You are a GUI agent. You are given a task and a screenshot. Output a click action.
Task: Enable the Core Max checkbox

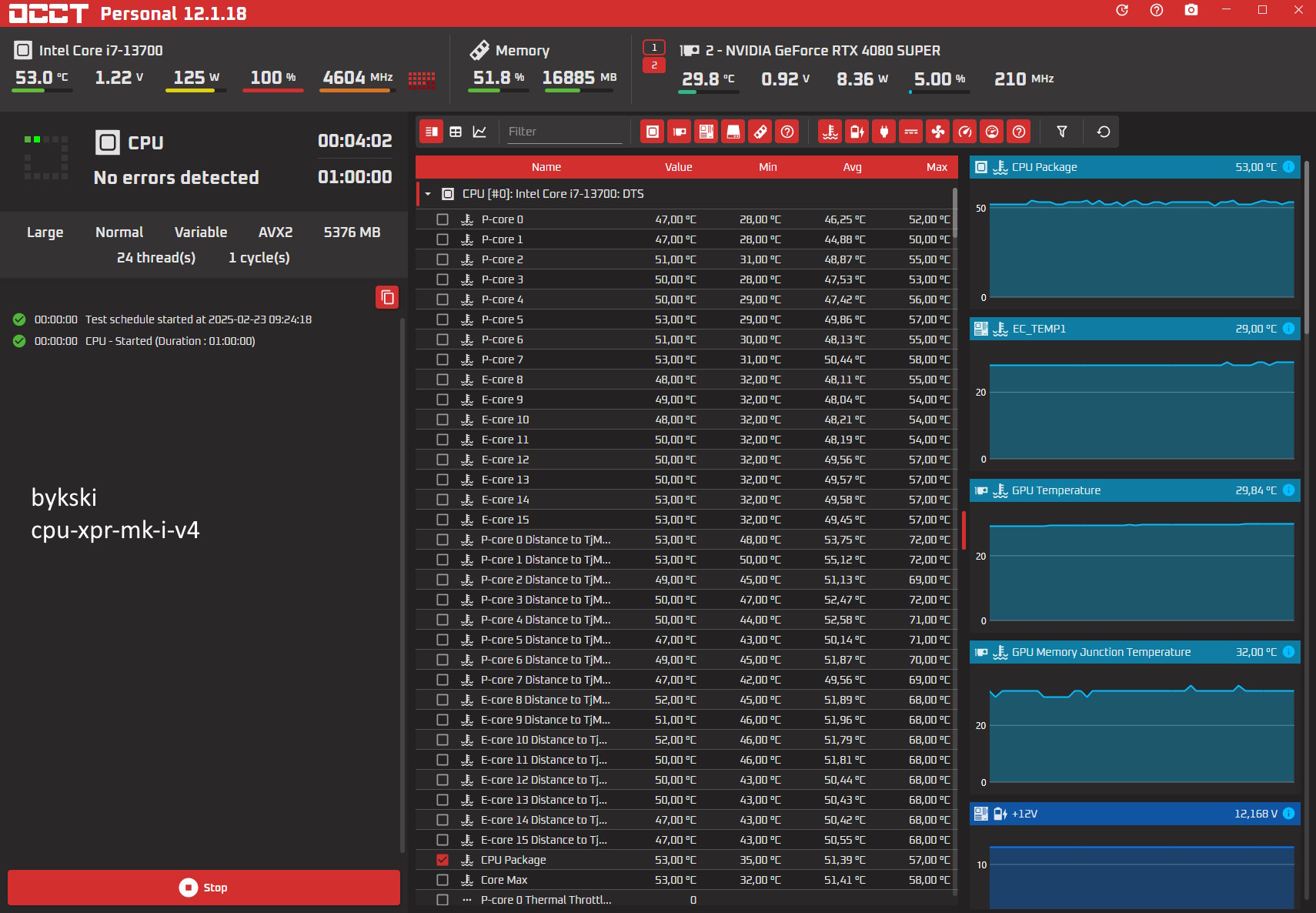pyautogui.click(x=443, y=880)
